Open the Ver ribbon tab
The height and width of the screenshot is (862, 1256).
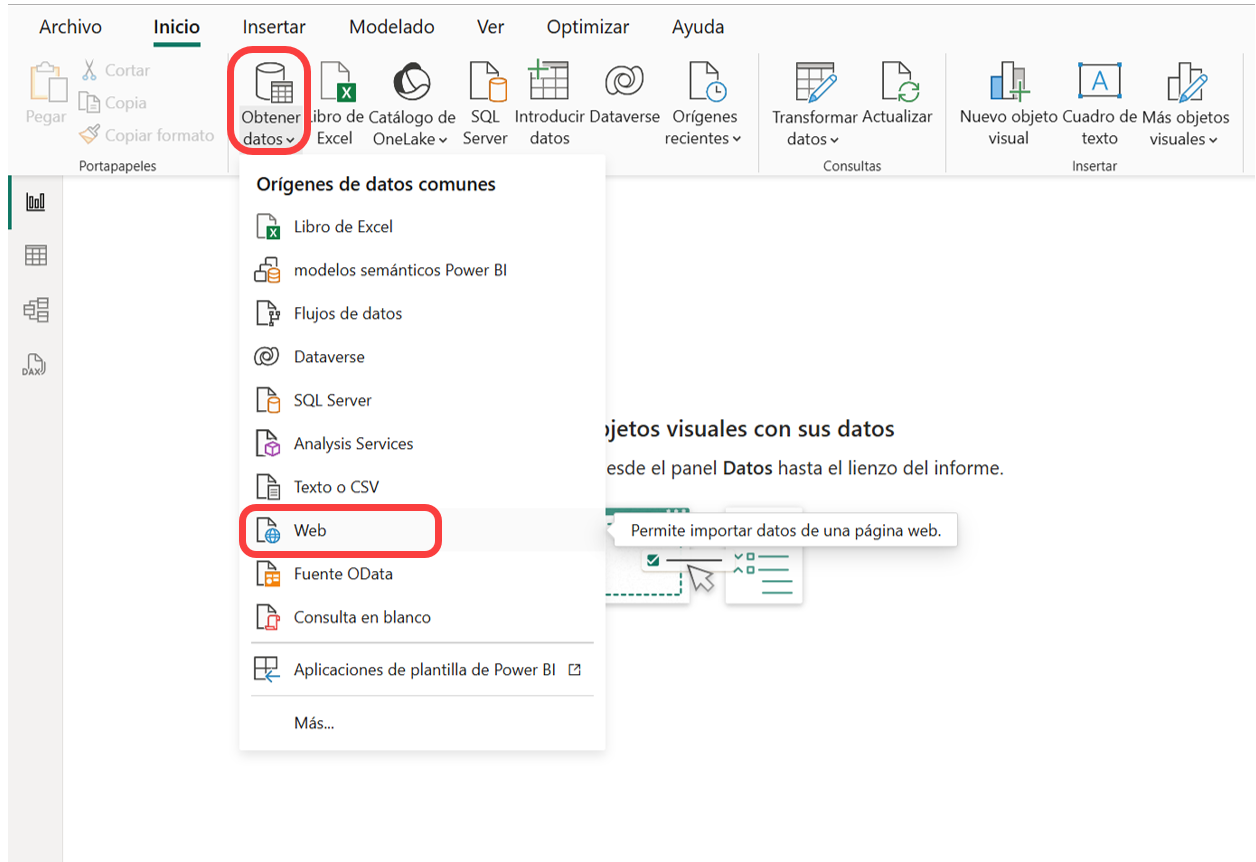pos(490,27)
